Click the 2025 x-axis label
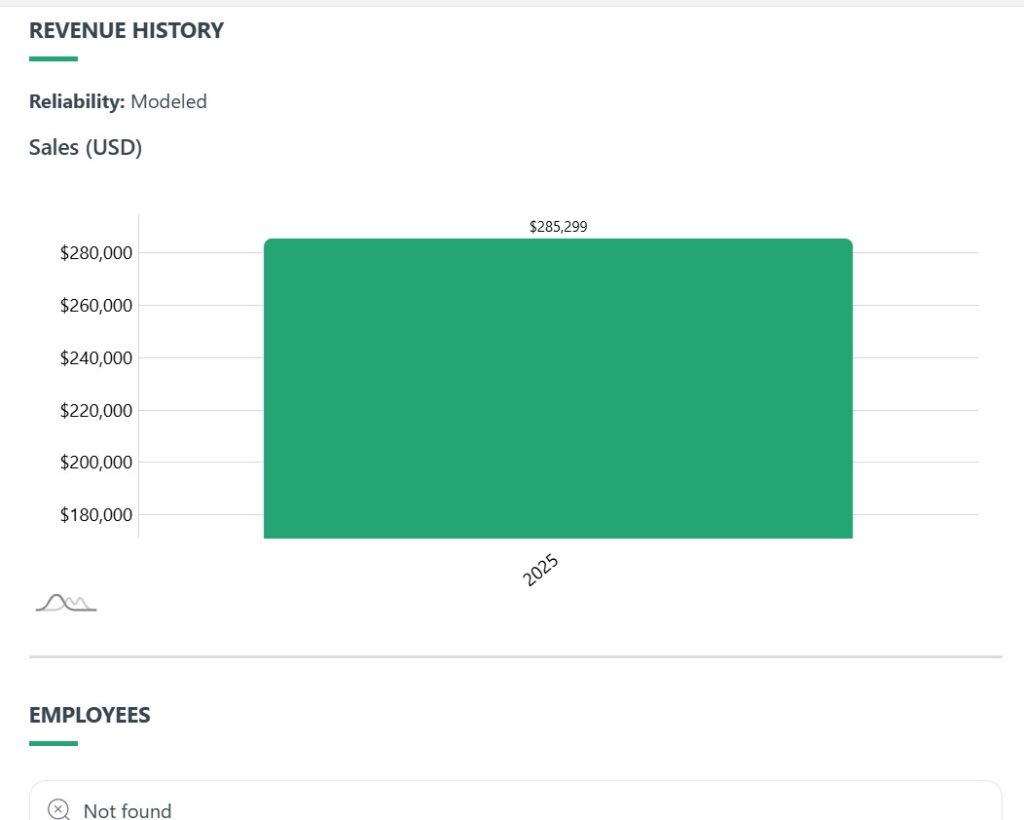The image size is (1024, 820). (x=540, y=570)
